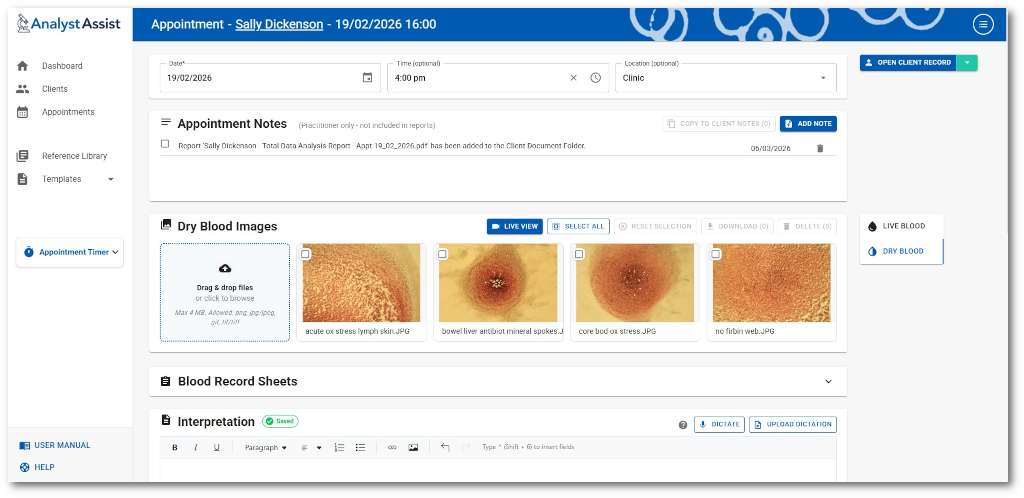Screen dimensions: 1024x498
Task: Open the Sally Dickenson link in the header
Action: pyautogui.click(x=279, y=25)
